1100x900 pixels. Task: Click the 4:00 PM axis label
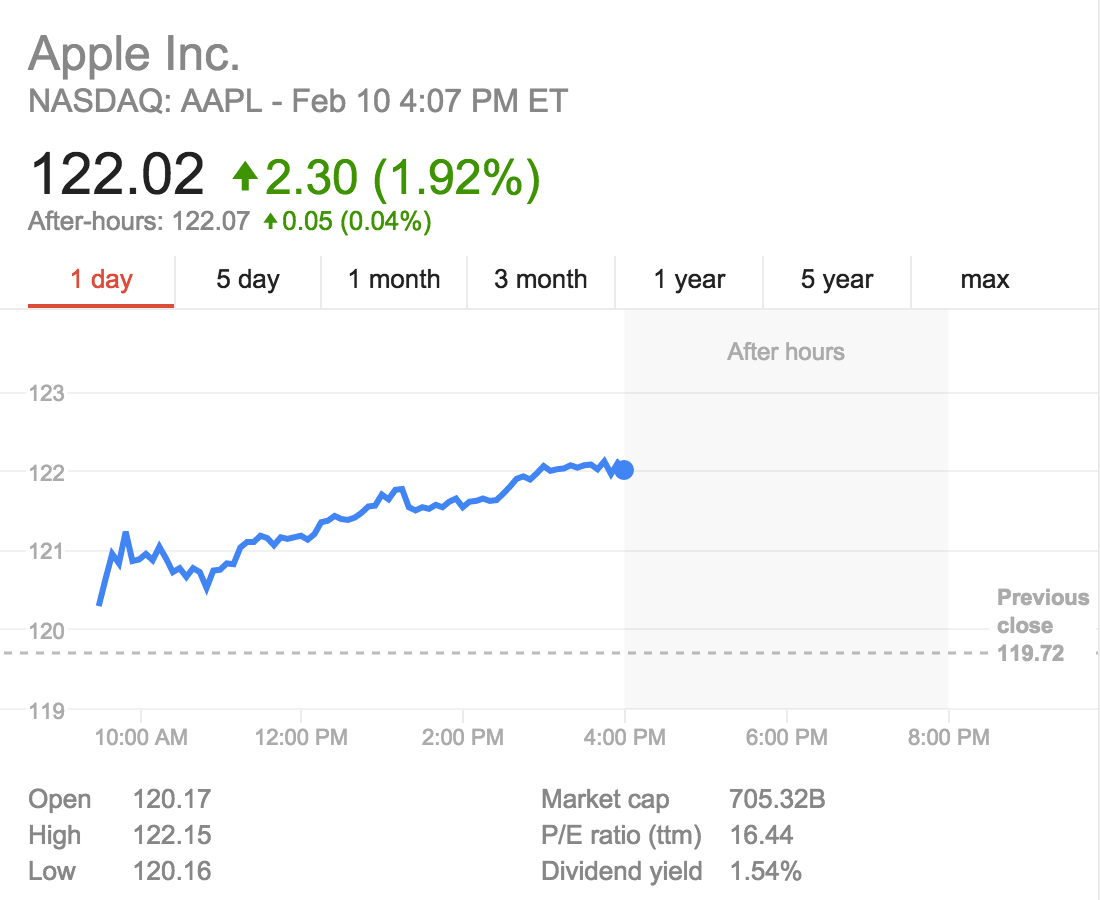[624, 737]
